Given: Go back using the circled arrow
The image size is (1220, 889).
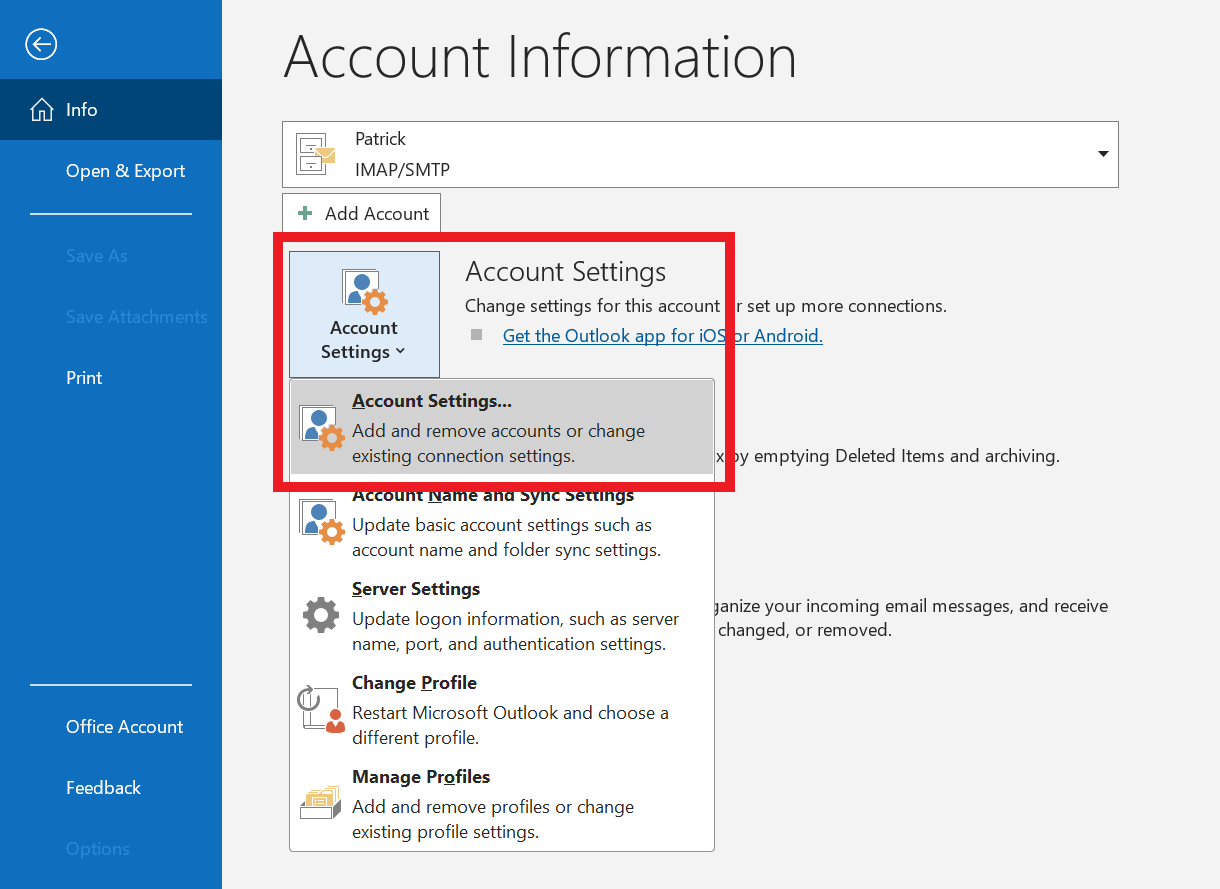Looking at the screenshot, I should (x=41, y=44).
